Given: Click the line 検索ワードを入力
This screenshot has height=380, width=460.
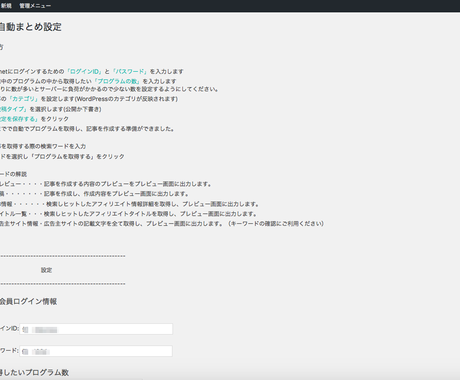Looking at the screenshot, I should tap(43, 146).
